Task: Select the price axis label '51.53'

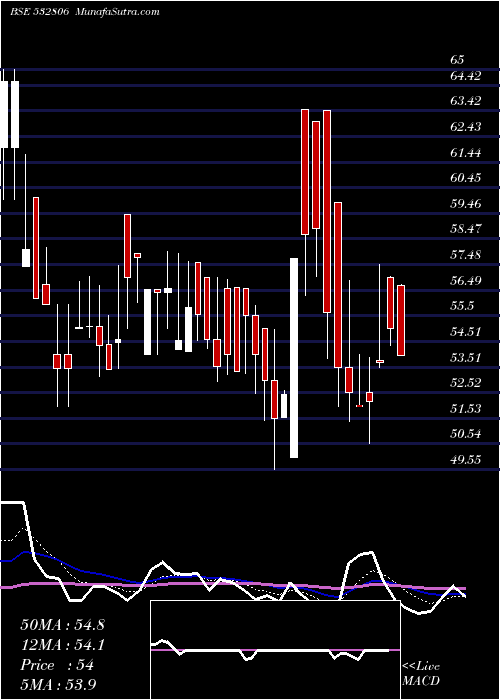Action: pos(466,409)
